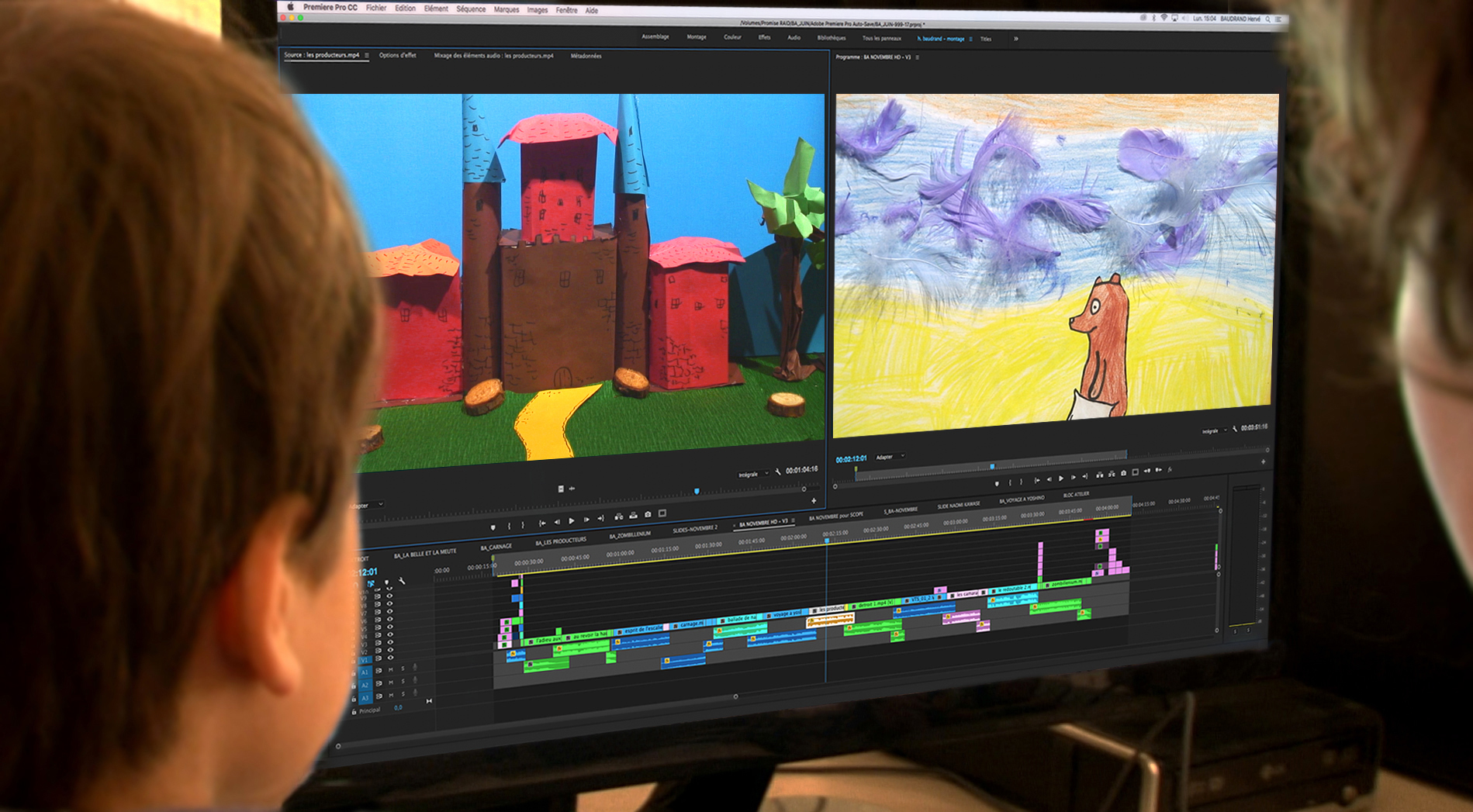1473x812 pixels.
Task: Hide track V2 with its eye icon
Action: (x=390, y=650)
